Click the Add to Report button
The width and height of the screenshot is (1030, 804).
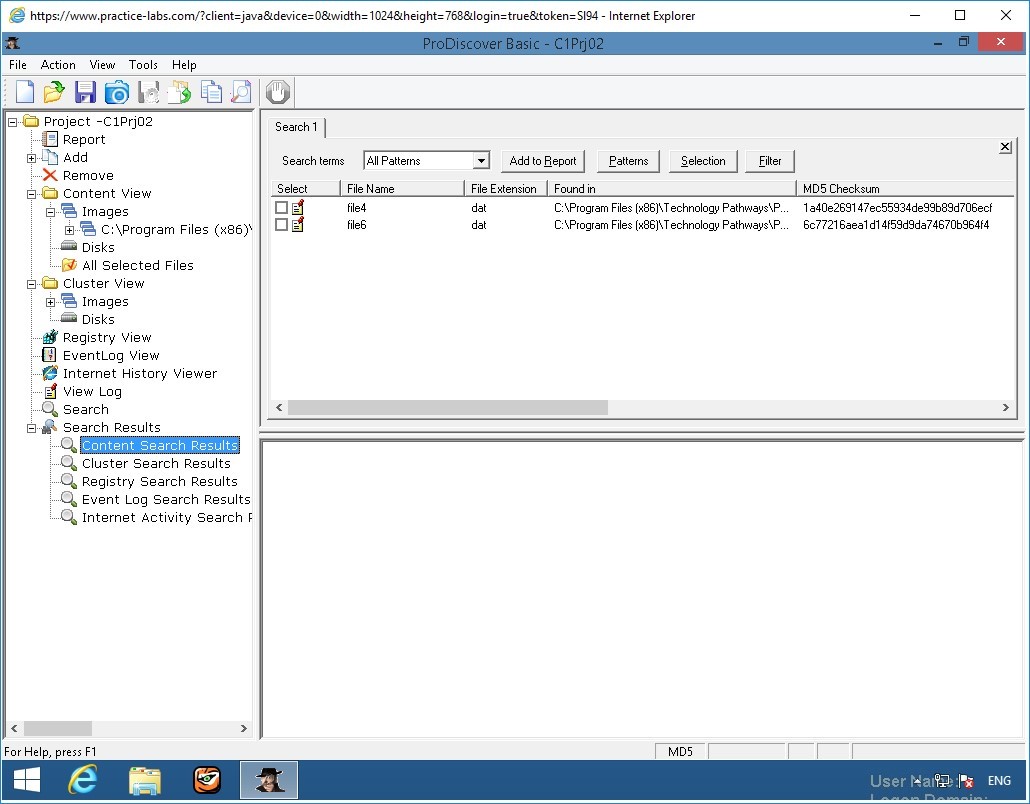click(543, 161)
